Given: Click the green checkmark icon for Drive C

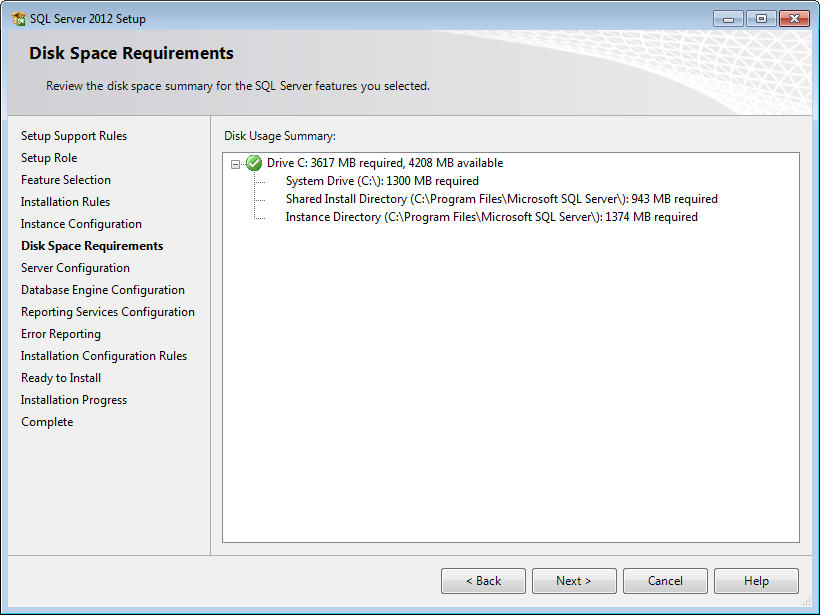Looking at the screenshot, I should click(254, 163).
